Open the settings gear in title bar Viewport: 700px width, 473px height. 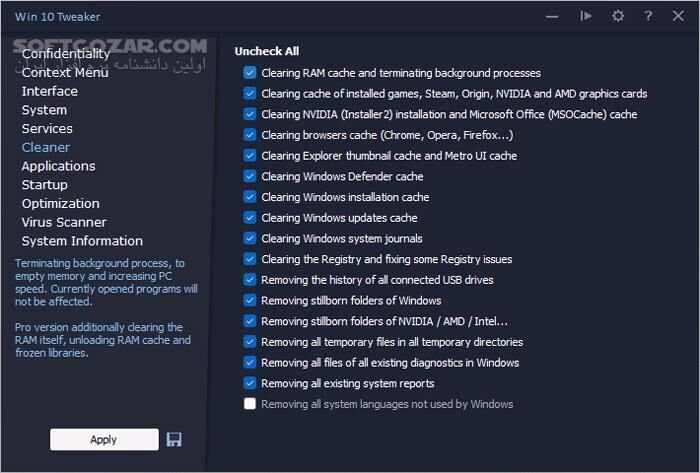pyautogui.click(x=618, y=16)
